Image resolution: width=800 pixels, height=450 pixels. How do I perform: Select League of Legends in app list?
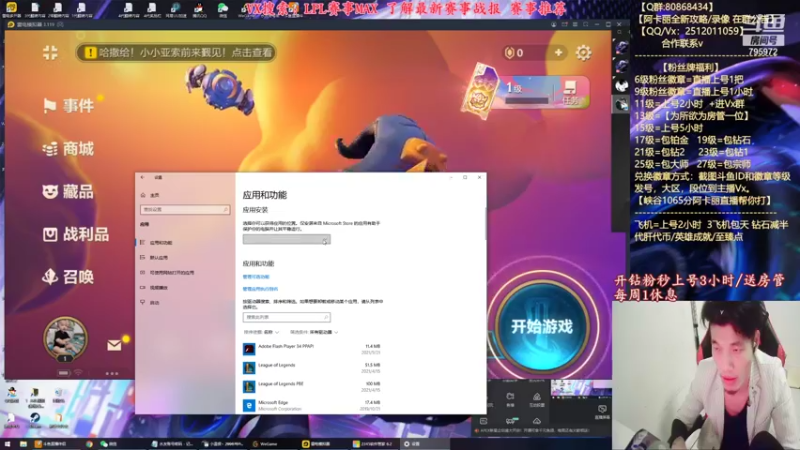312,368
